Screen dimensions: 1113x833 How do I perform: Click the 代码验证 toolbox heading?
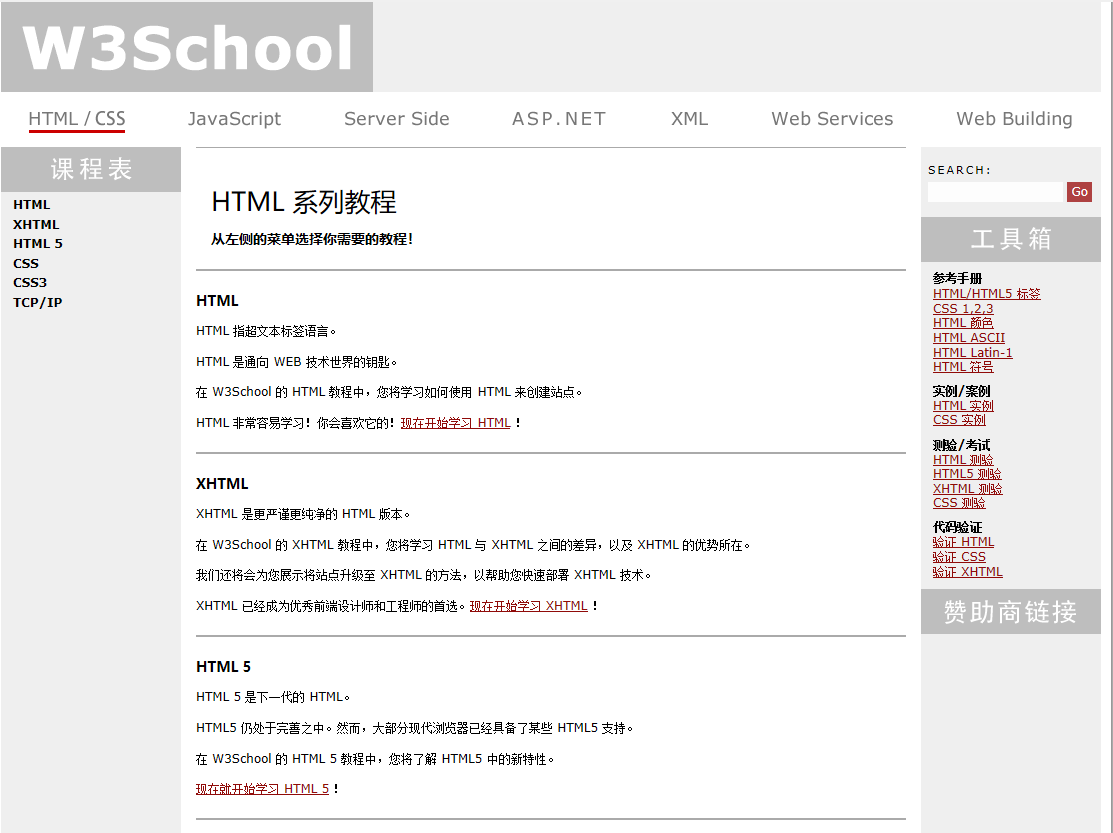click(x=957, y=527)
